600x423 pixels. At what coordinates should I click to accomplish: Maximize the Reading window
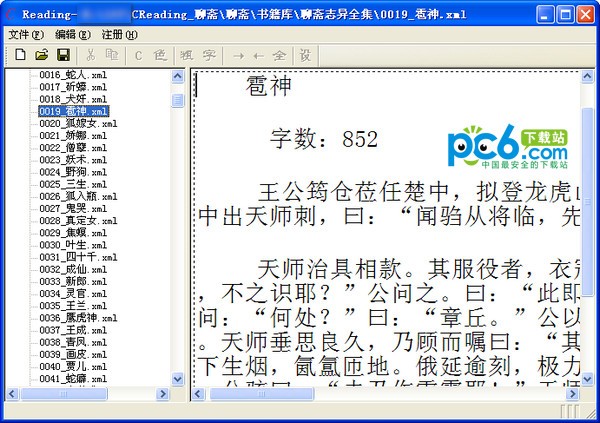click(566, 15)
